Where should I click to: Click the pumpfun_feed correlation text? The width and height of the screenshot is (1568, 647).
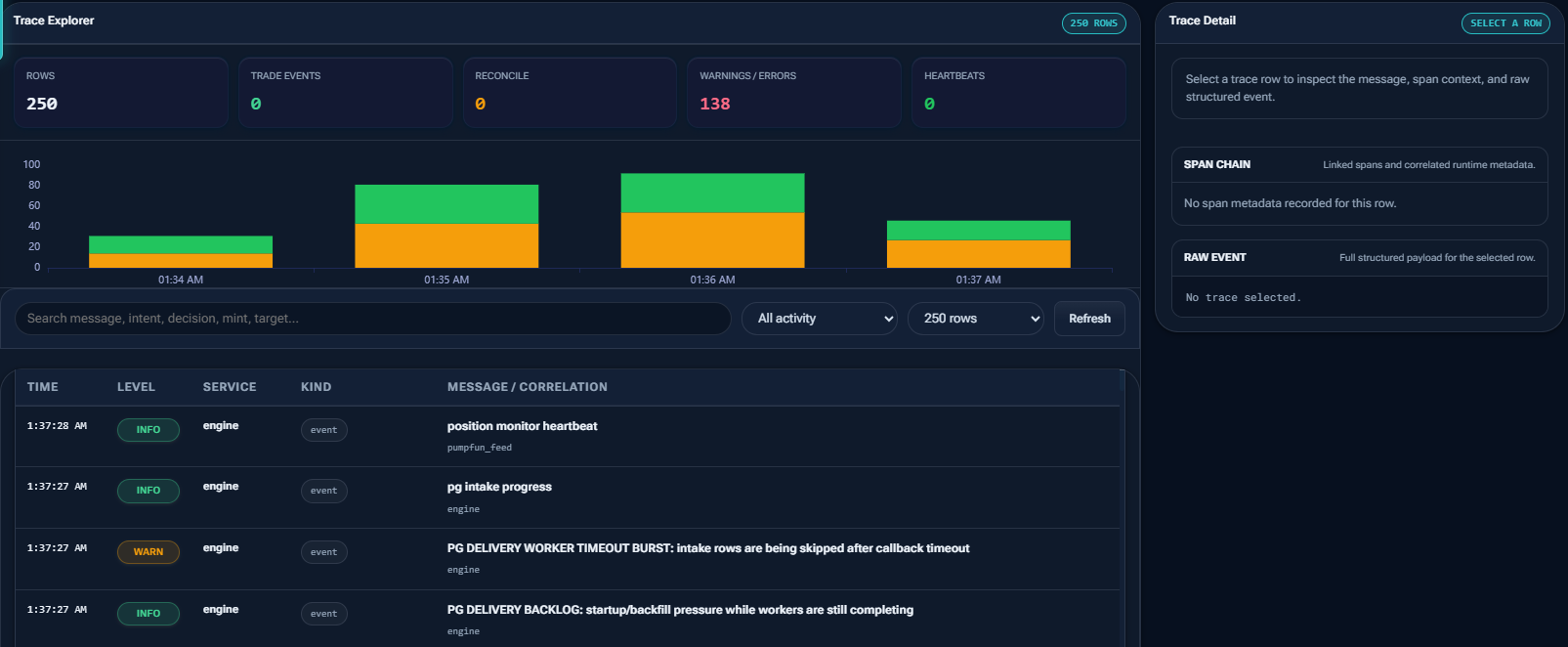click(480, 448)
